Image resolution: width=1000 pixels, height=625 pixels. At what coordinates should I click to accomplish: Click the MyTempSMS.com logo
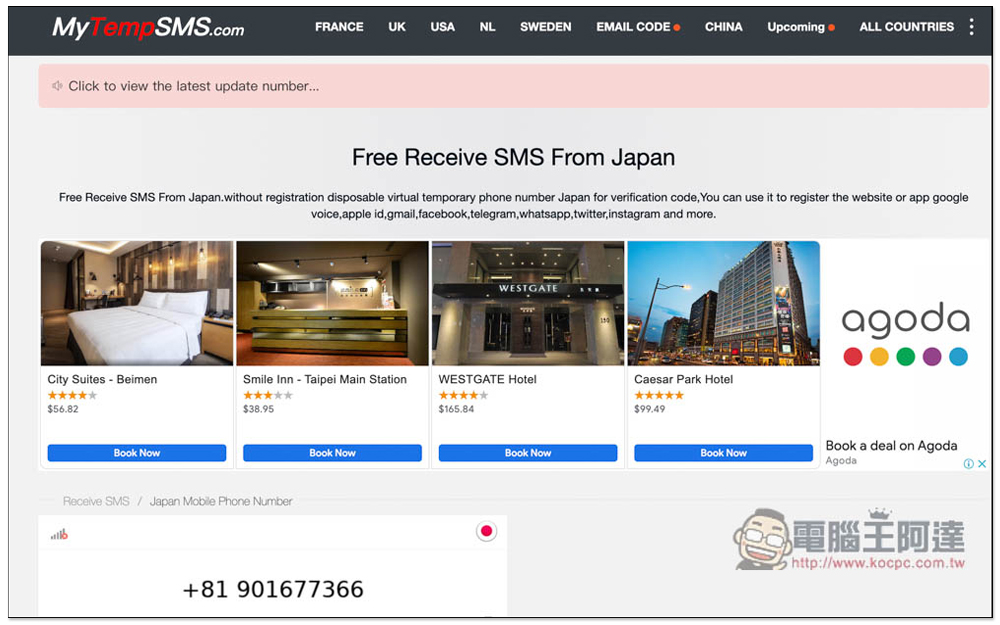tap(148, 27)
